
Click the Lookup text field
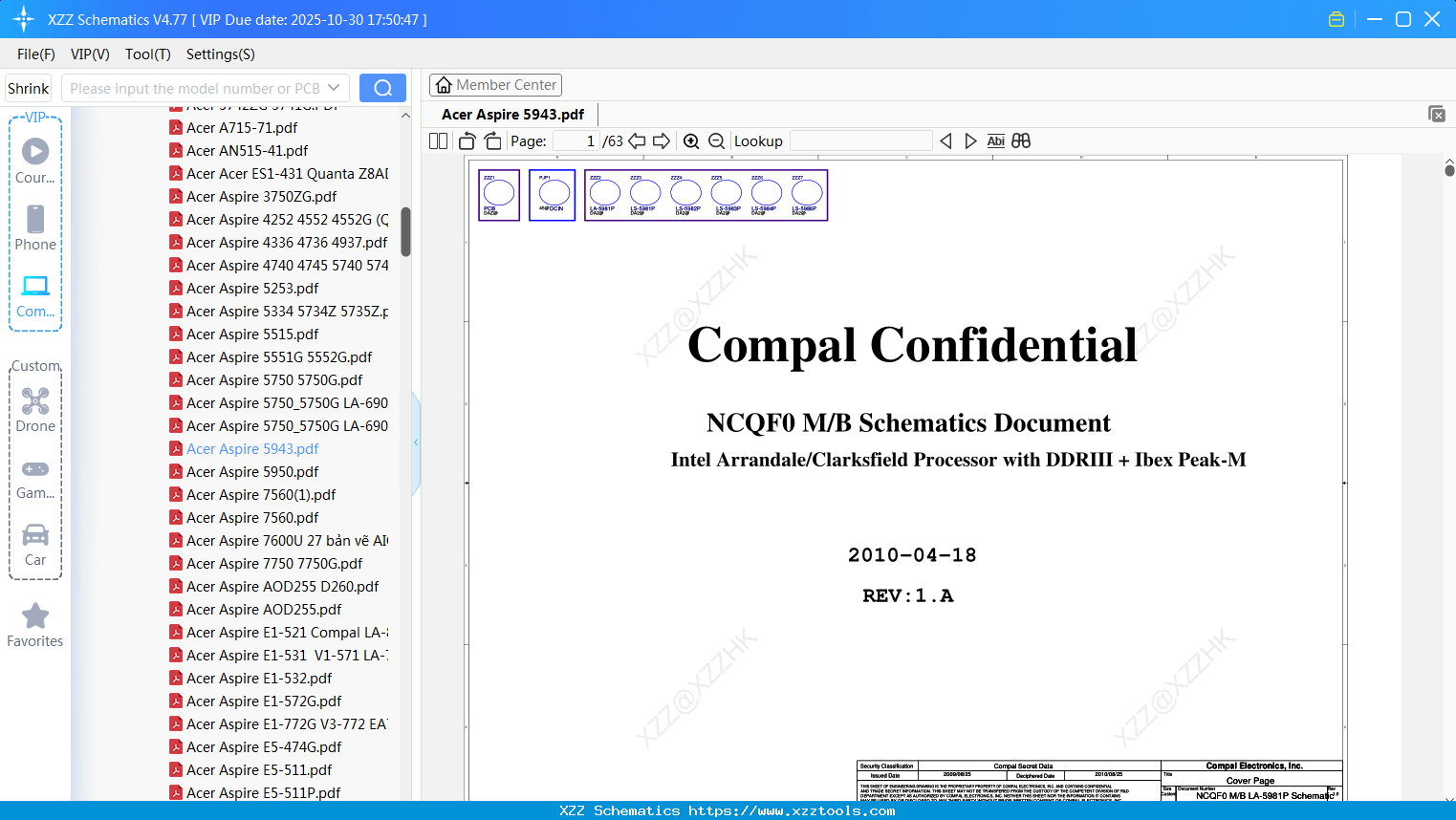861,141
